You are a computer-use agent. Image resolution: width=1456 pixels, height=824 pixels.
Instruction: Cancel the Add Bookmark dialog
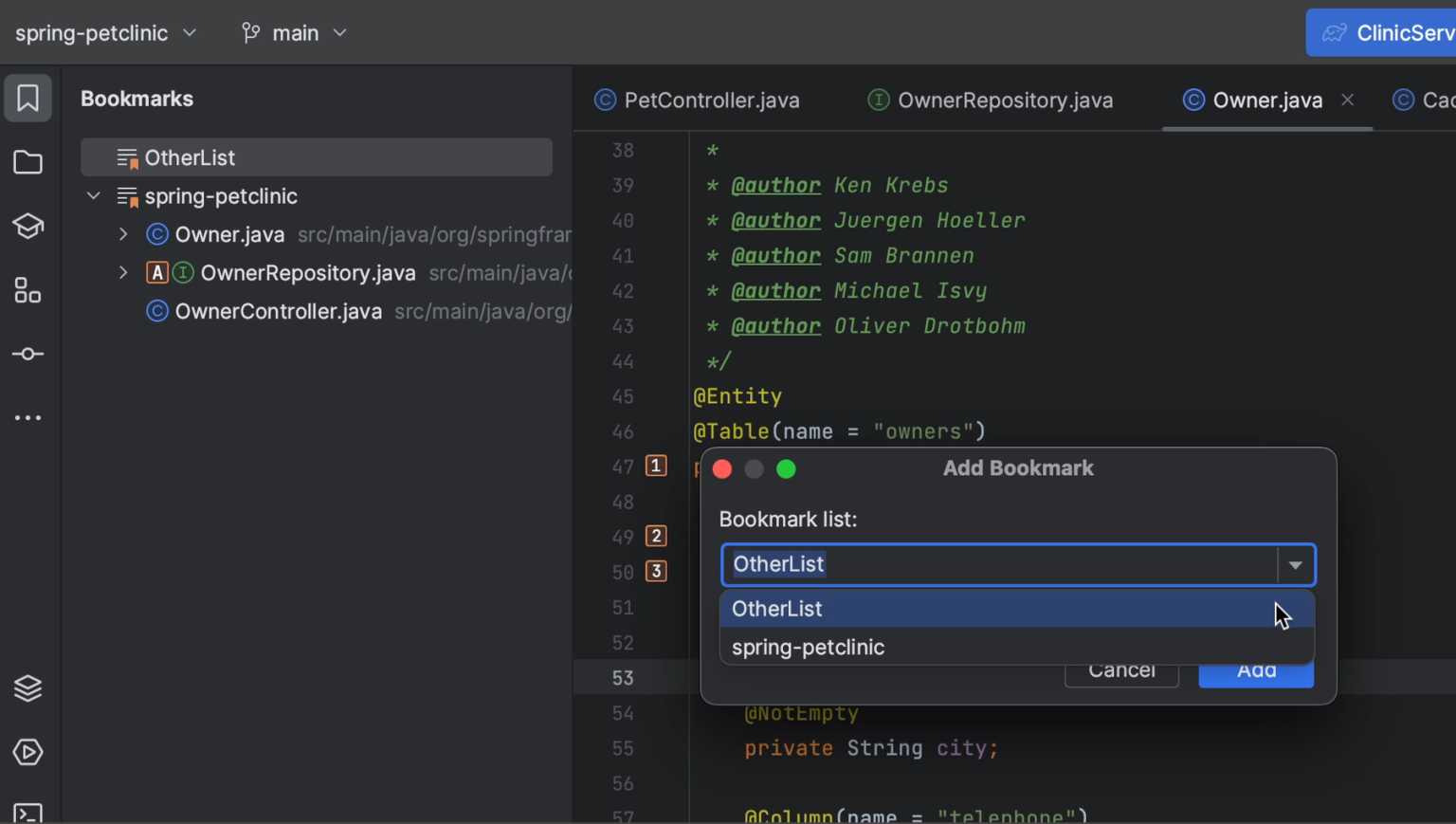1121,669
